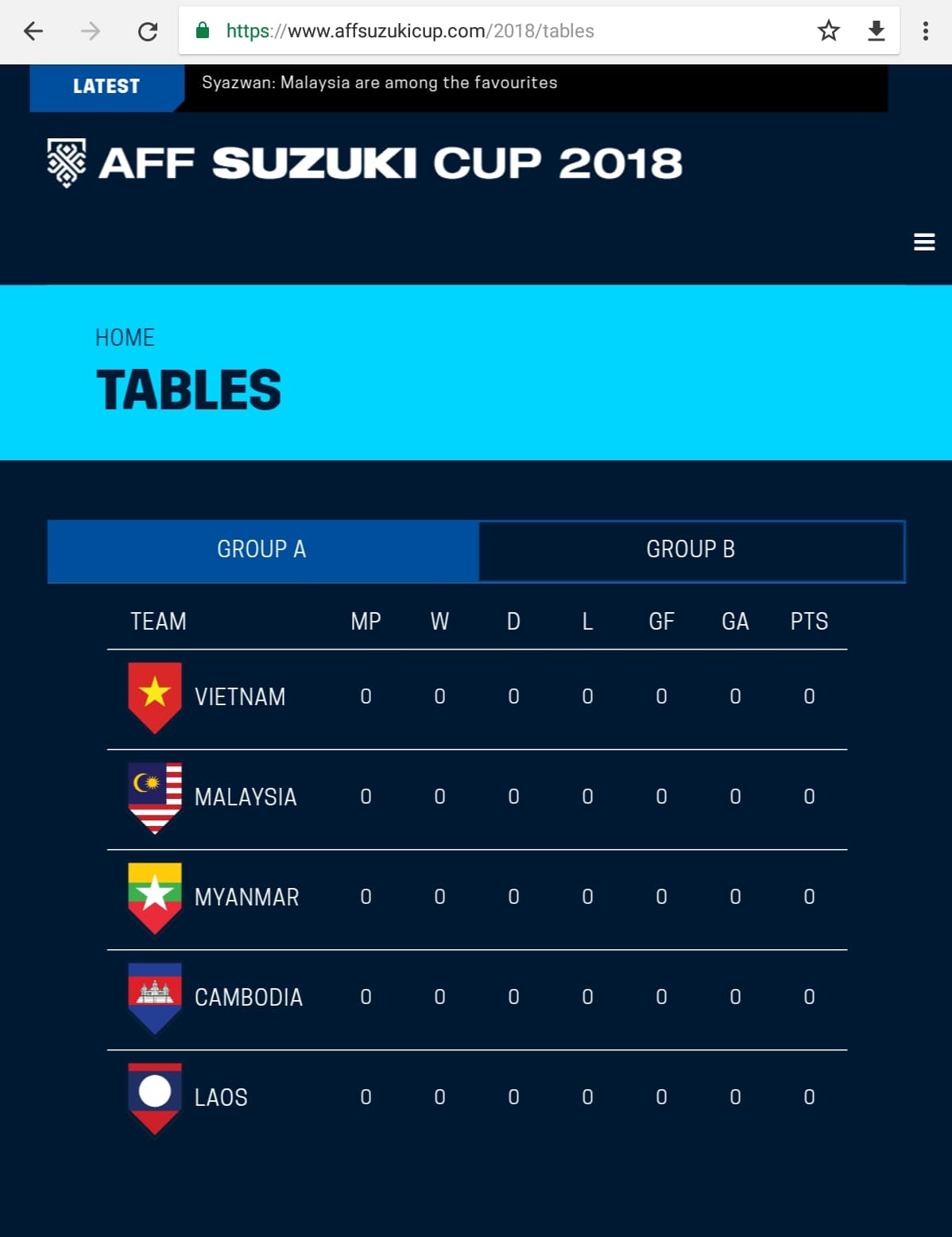Screen dimensions: 952x1237
Task: Open the hamburger navigation menu
Action: point(924,242)
